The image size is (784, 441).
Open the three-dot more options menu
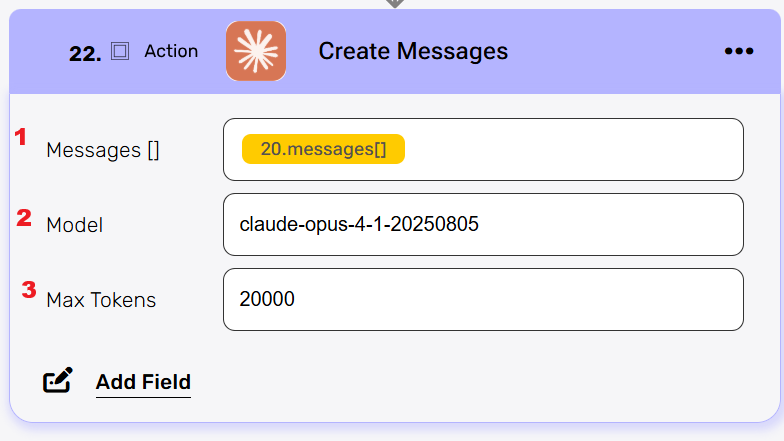click(738, 51)
